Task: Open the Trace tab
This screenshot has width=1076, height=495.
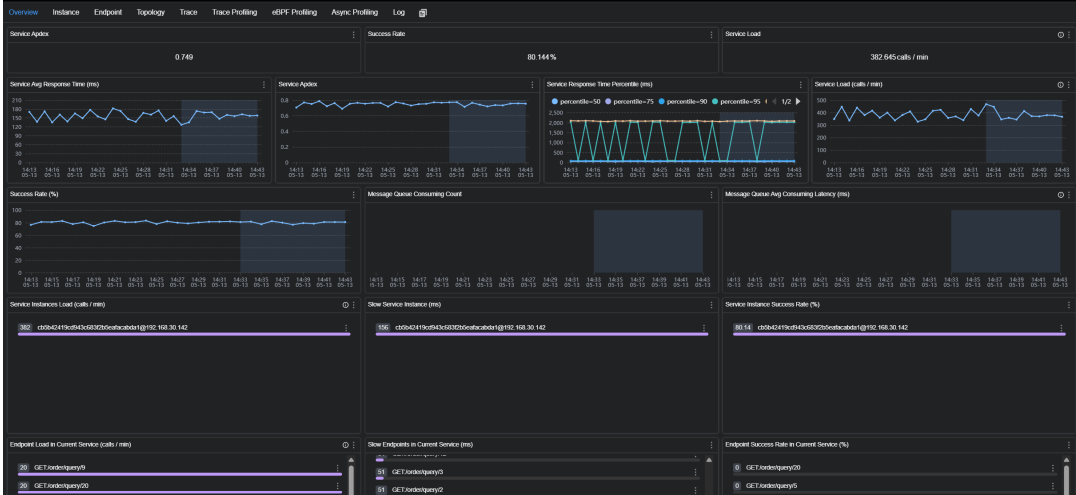Action: (189, 12)
